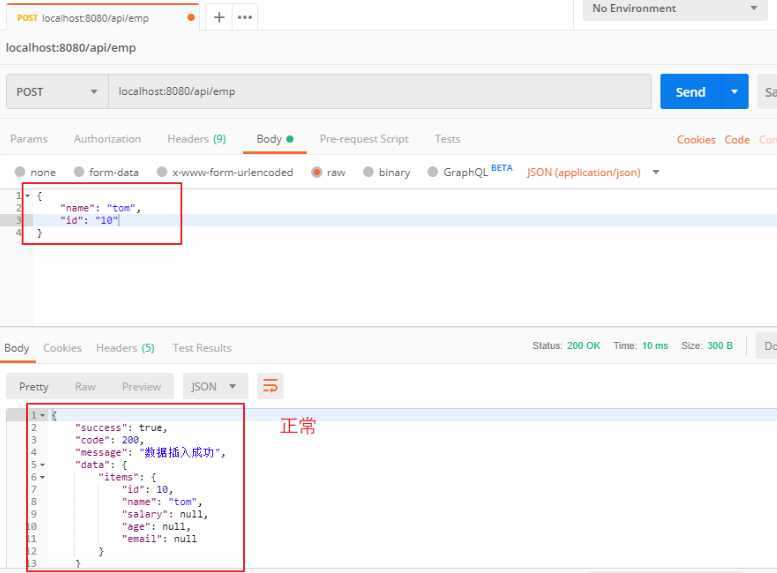The width and height of the screenshot is (777, 573).
Task: Choose x-www-form-urlencoded body type
Action: [162, 172]
